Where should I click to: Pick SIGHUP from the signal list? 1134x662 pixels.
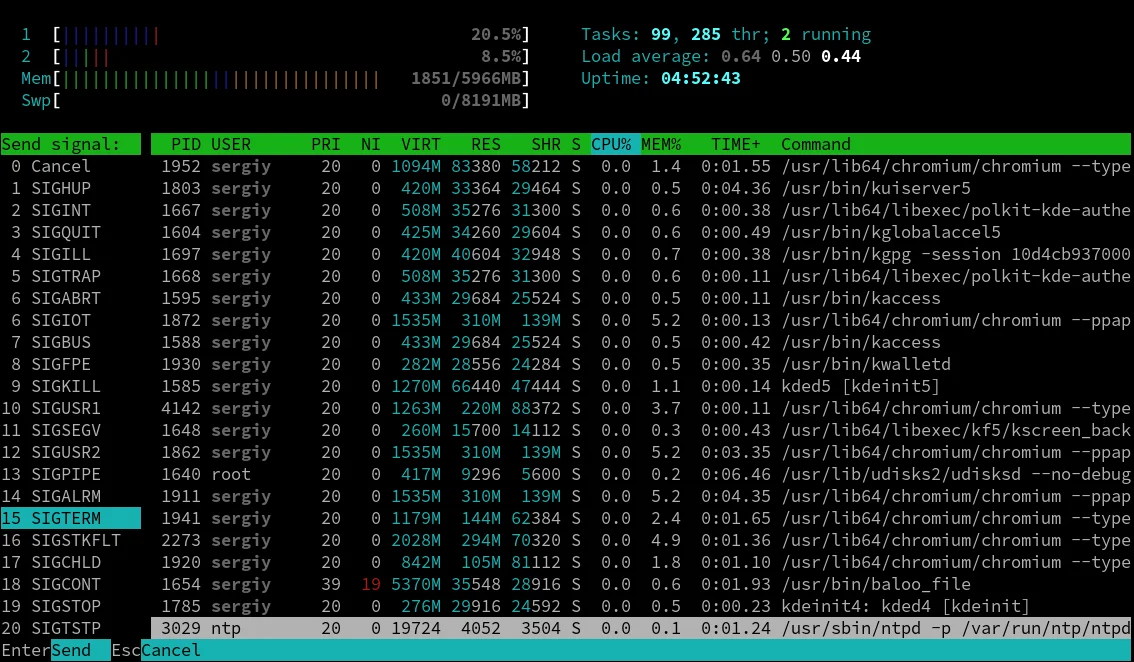pyautogui.click(x=60, y=188)
